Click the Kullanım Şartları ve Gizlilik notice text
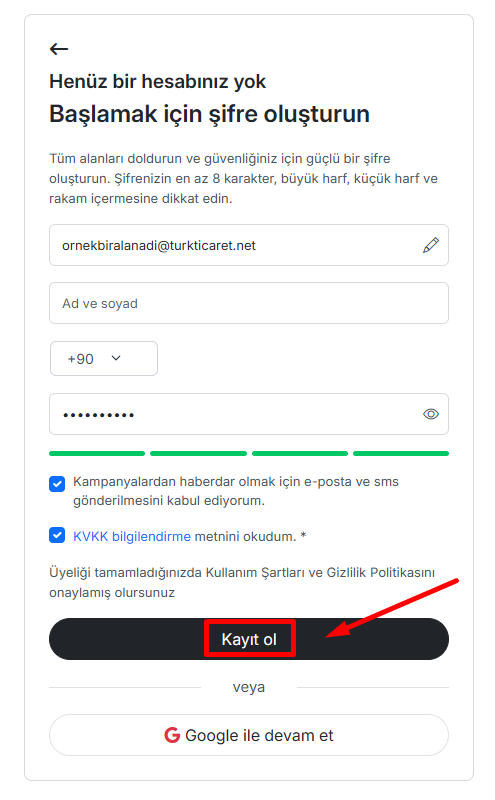Image resolution: width=495 pixels, height=800 pixels. coord(242,583)
